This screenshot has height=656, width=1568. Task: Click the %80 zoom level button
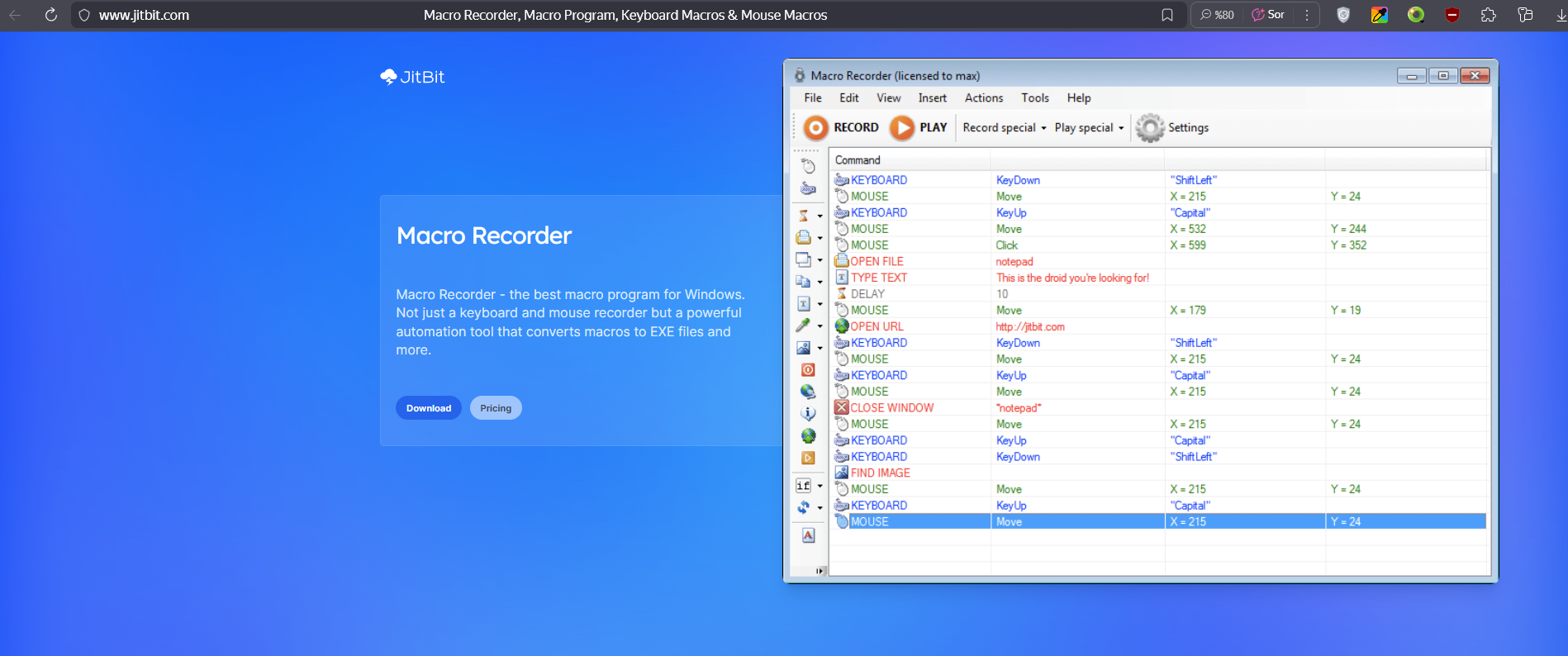pos(1217,15)
